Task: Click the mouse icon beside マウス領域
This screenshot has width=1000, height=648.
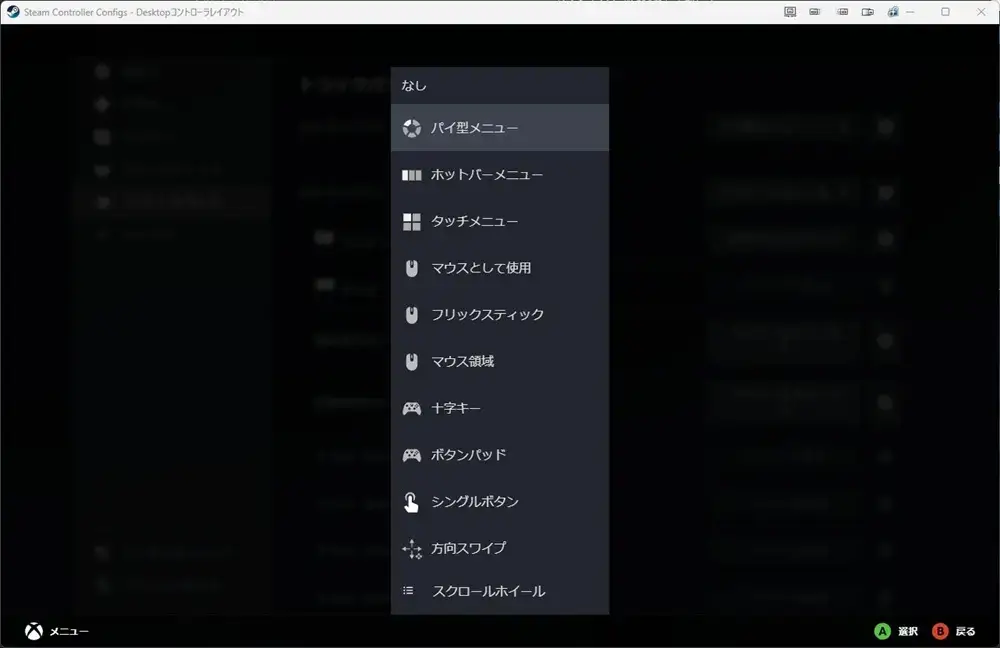Action: (x=412, y=362)
